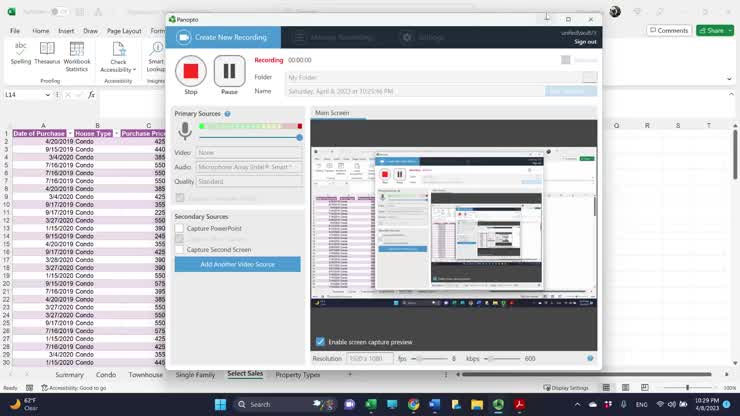Open Date of Purchase filter dropdown

click(x=70, y=134)
